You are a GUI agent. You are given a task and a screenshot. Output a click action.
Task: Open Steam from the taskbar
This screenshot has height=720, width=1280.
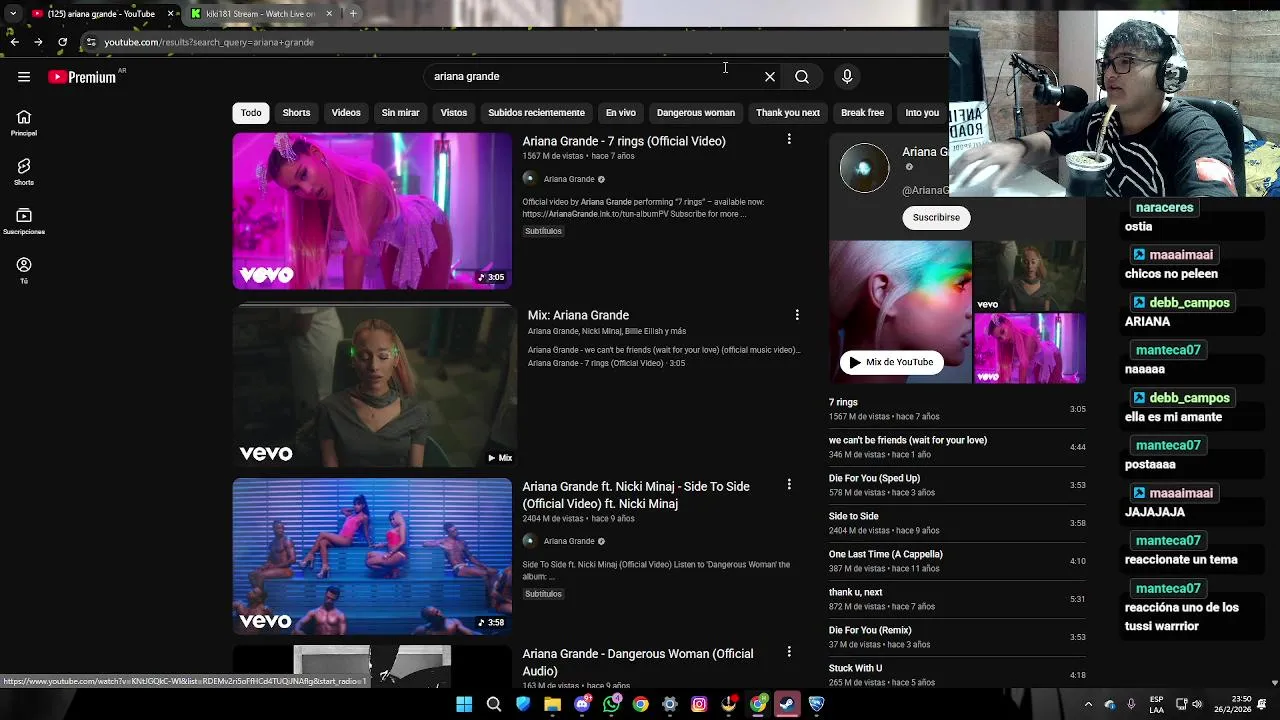click(x=787, y=704)
